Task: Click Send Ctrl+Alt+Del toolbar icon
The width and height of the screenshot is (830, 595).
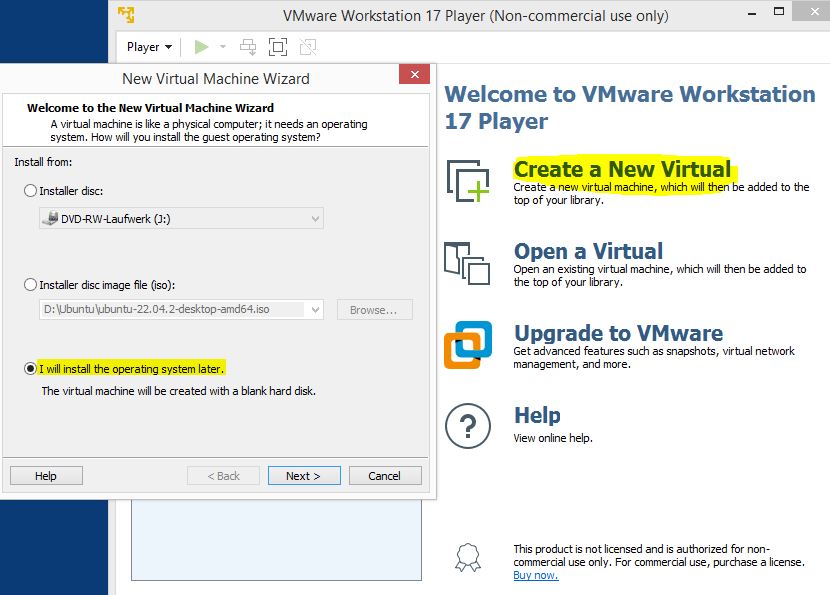Action: (x=248, y=47)
